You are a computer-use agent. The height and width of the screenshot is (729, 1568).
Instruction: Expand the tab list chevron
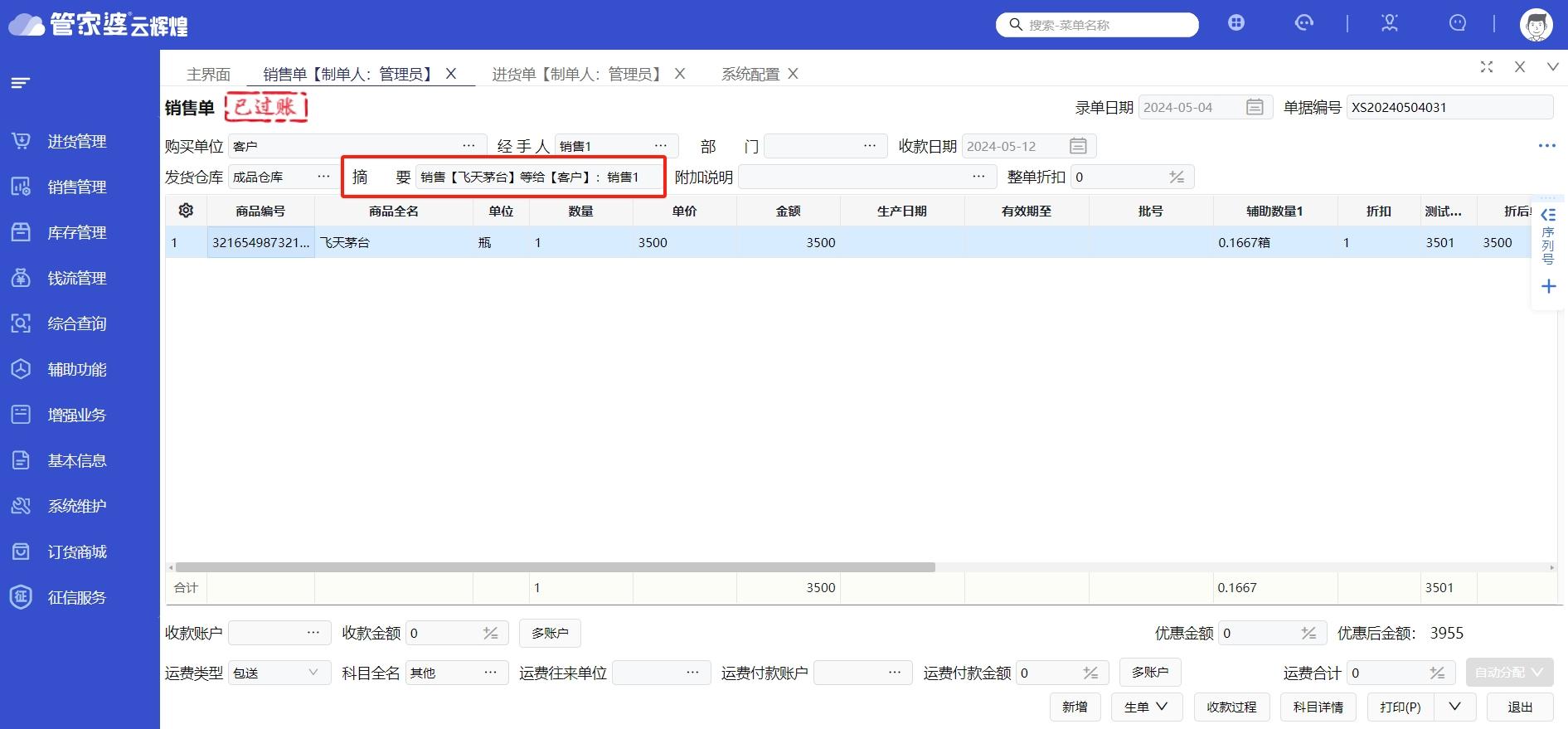[1552, 67]
